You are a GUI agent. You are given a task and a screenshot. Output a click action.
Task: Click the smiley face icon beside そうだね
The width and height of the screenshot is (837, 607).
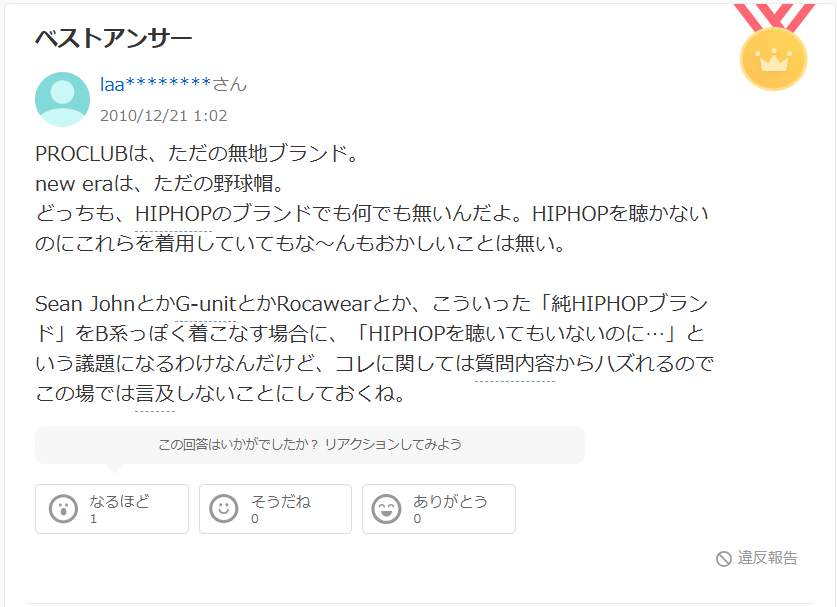click(x=224, y=509)
